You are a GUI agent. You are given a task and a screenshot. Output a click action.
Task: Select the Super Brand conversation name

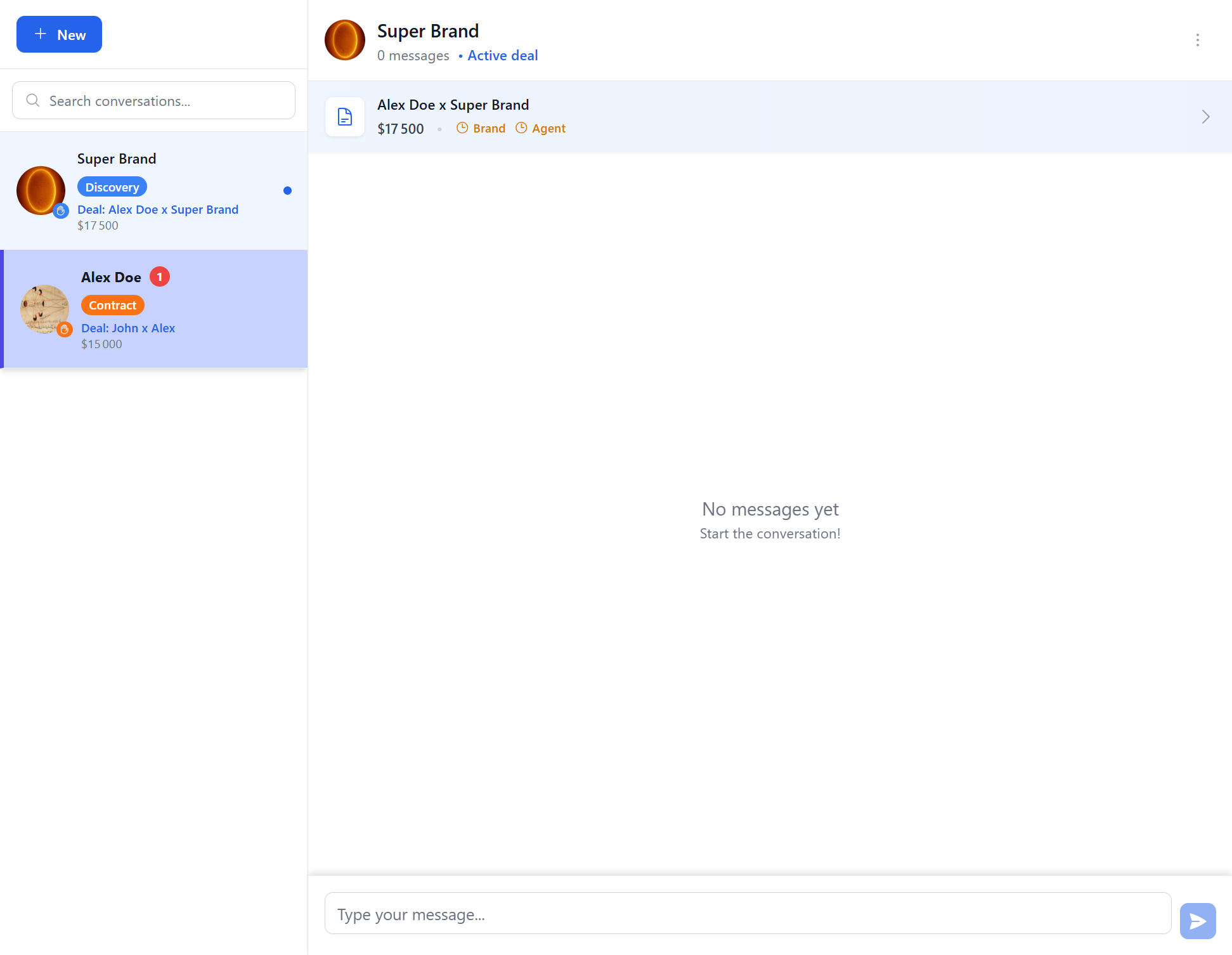117,159
